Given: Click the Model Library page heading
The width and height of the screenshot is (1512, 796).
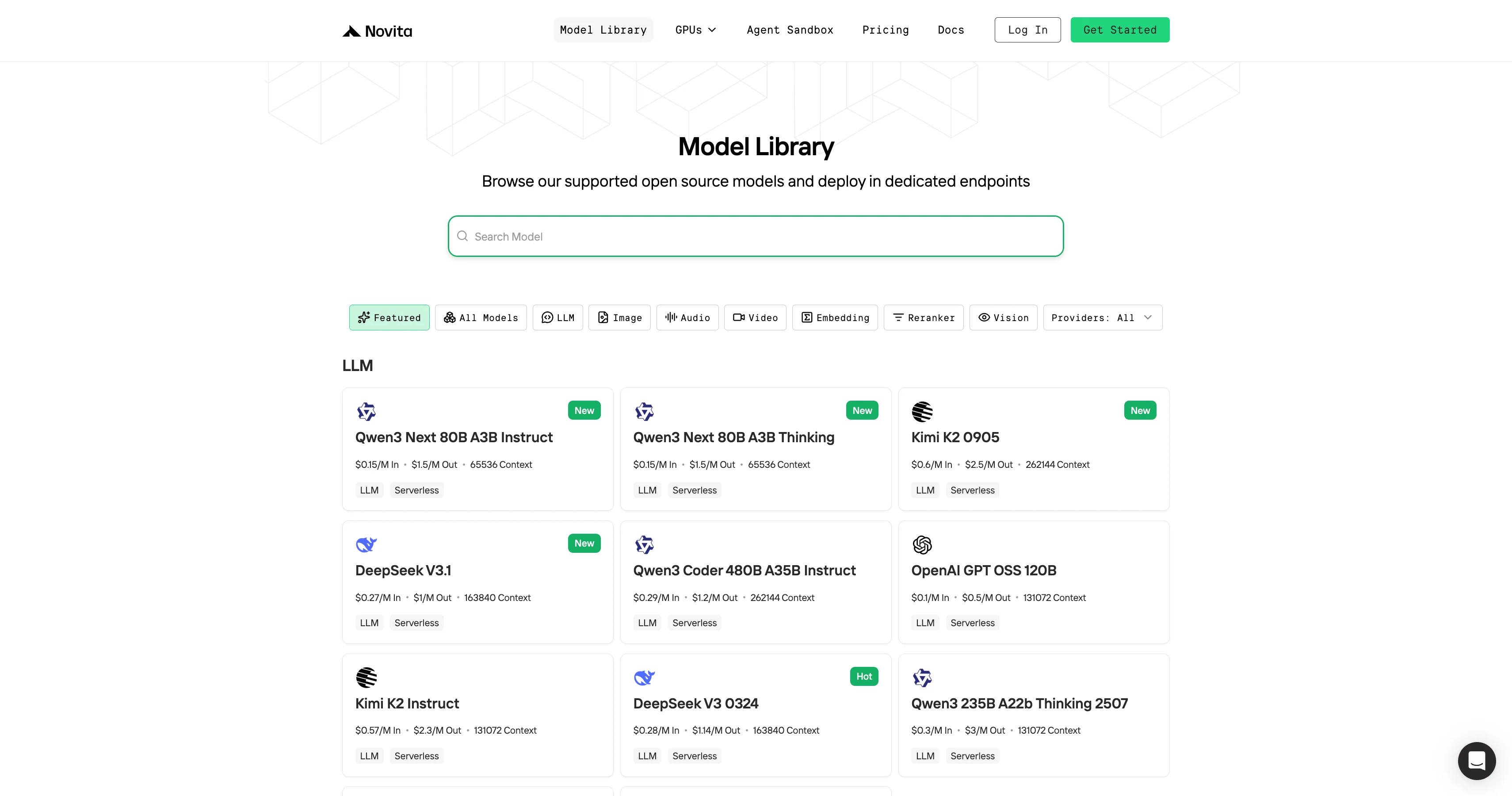Looking at the screenshot, I should 756,147.
